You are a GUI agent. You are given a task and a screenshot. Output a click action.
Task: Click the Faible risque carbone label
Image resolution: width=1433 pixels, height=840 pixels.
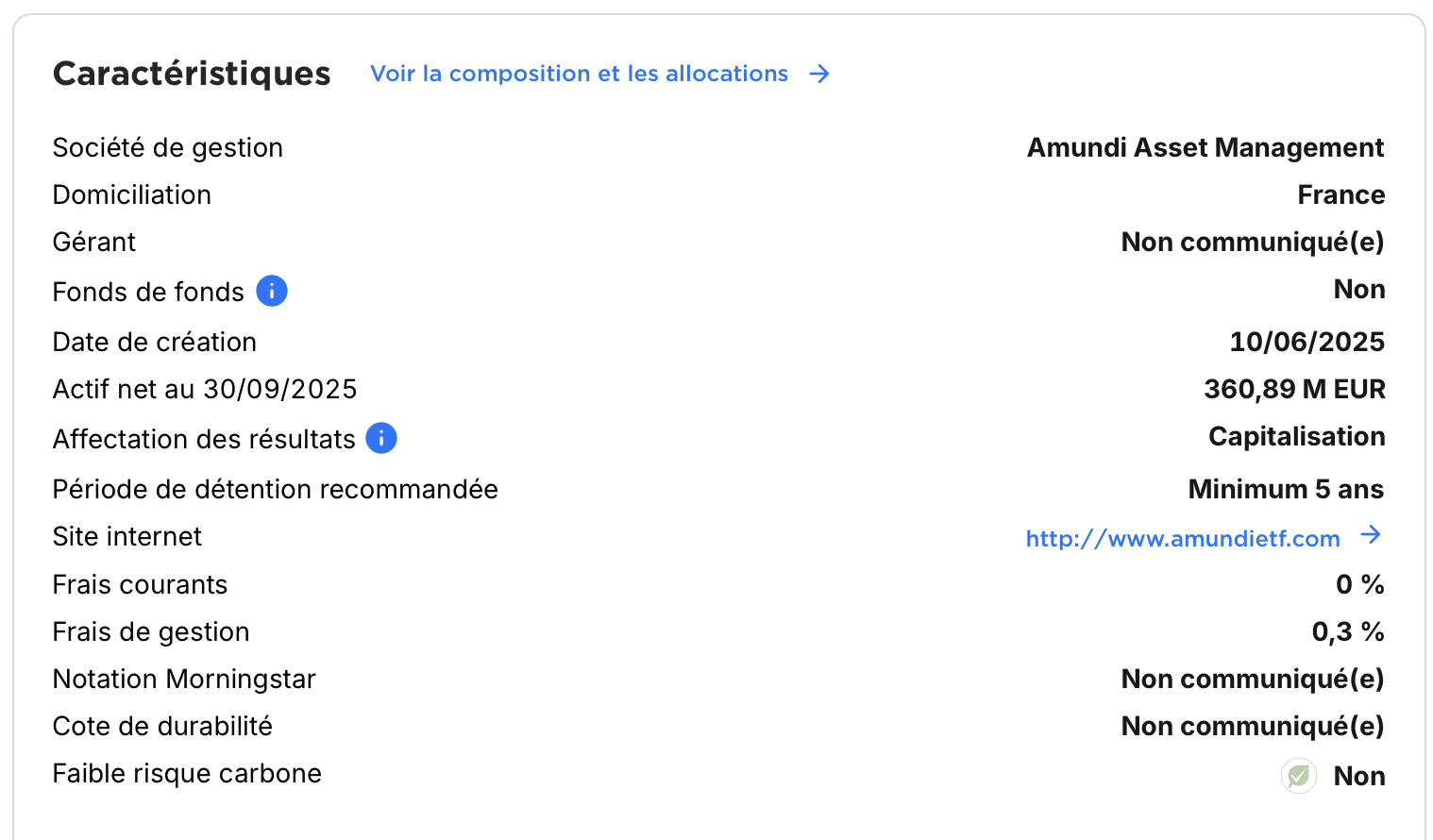point(187,773)
